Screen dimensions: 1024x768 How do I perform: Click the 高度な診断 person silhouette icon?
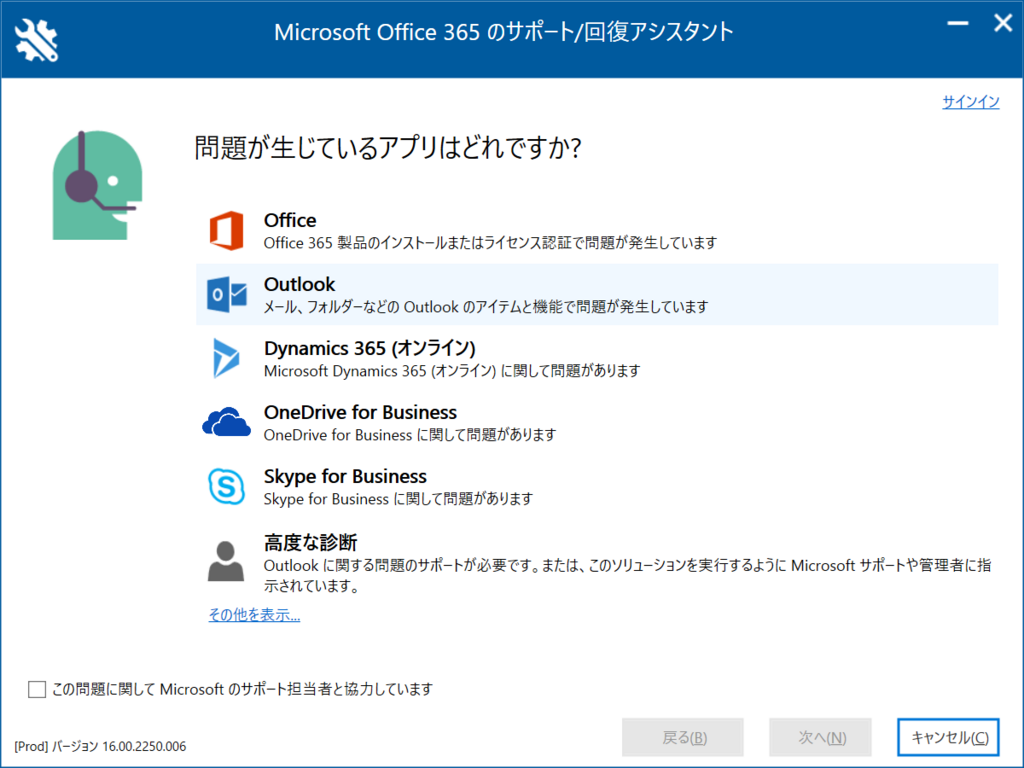[226, 561]
